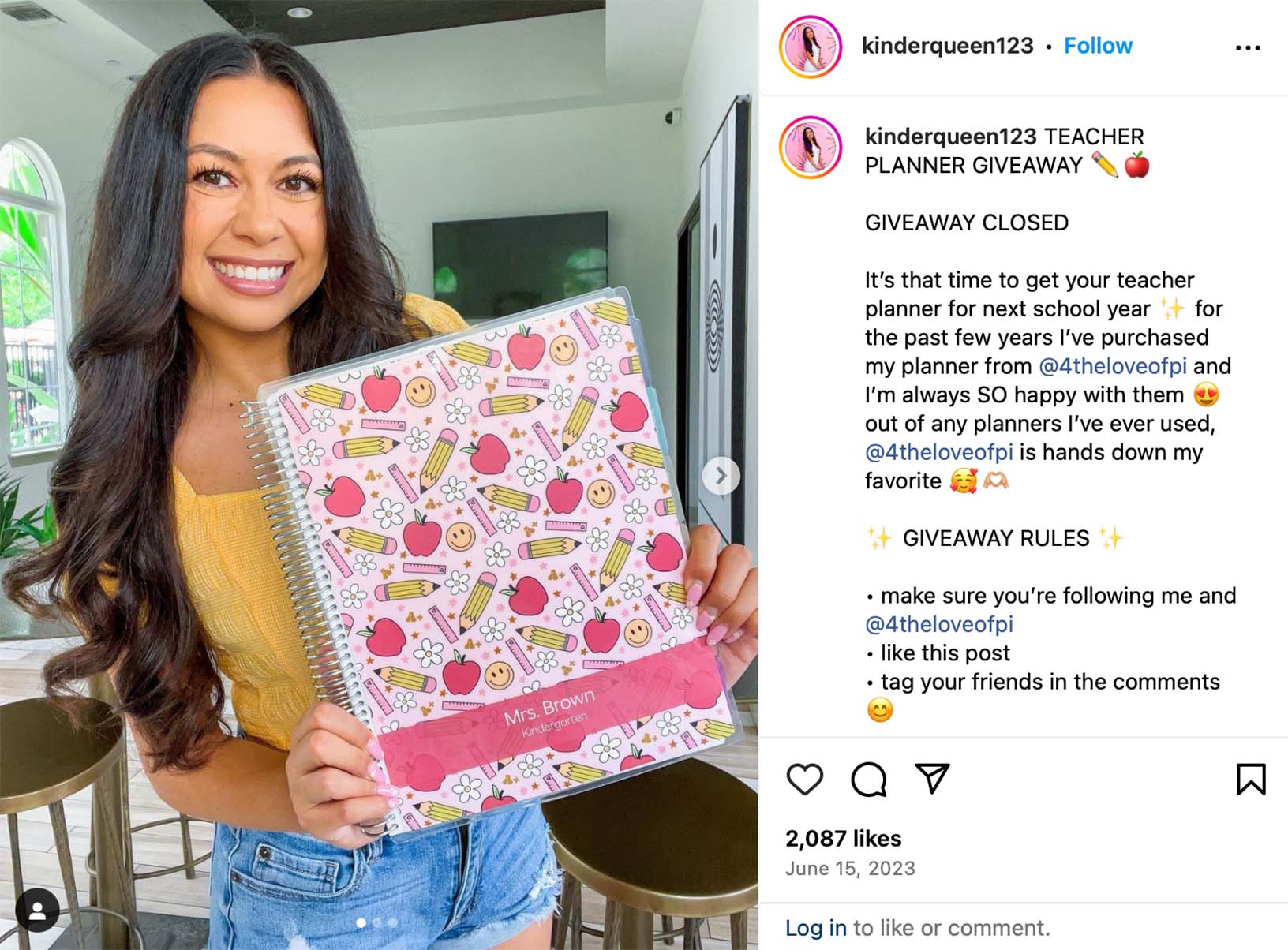Screen dimensions: 1288x950
Task: Open comments via the speech bubble icon
Action: pos(869,780)
